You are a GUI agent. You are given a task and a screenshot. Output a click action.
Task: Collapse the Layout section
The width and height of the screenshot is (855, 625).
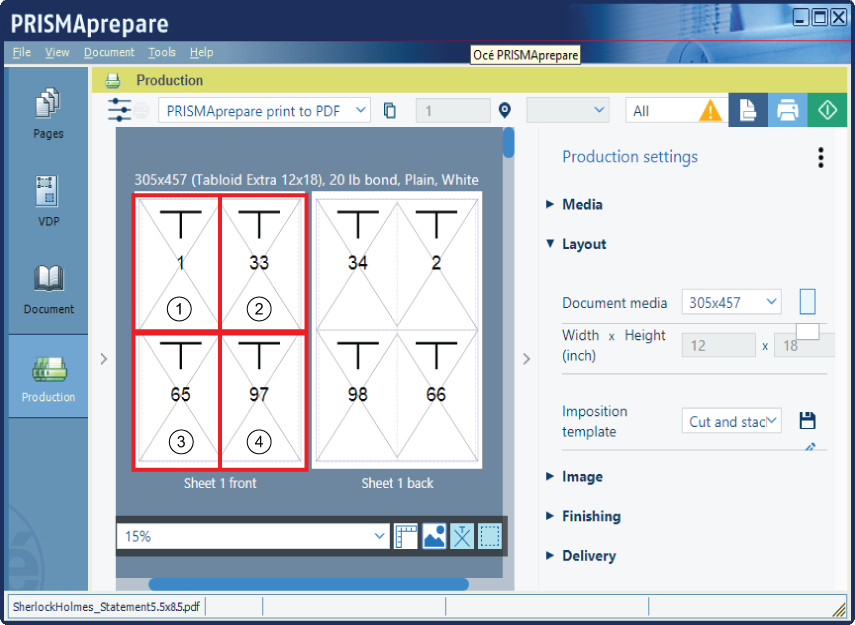(576, 244)
